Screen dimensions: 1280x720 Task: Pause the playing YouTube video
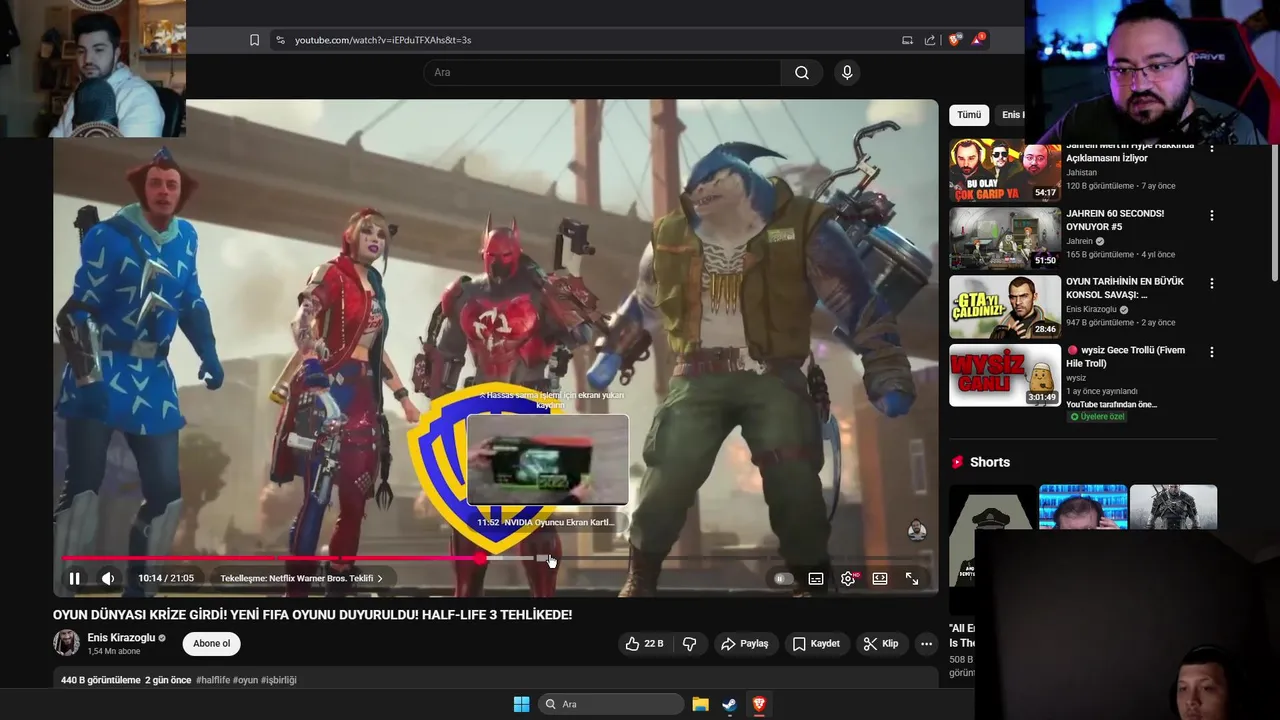click(74, 578)
